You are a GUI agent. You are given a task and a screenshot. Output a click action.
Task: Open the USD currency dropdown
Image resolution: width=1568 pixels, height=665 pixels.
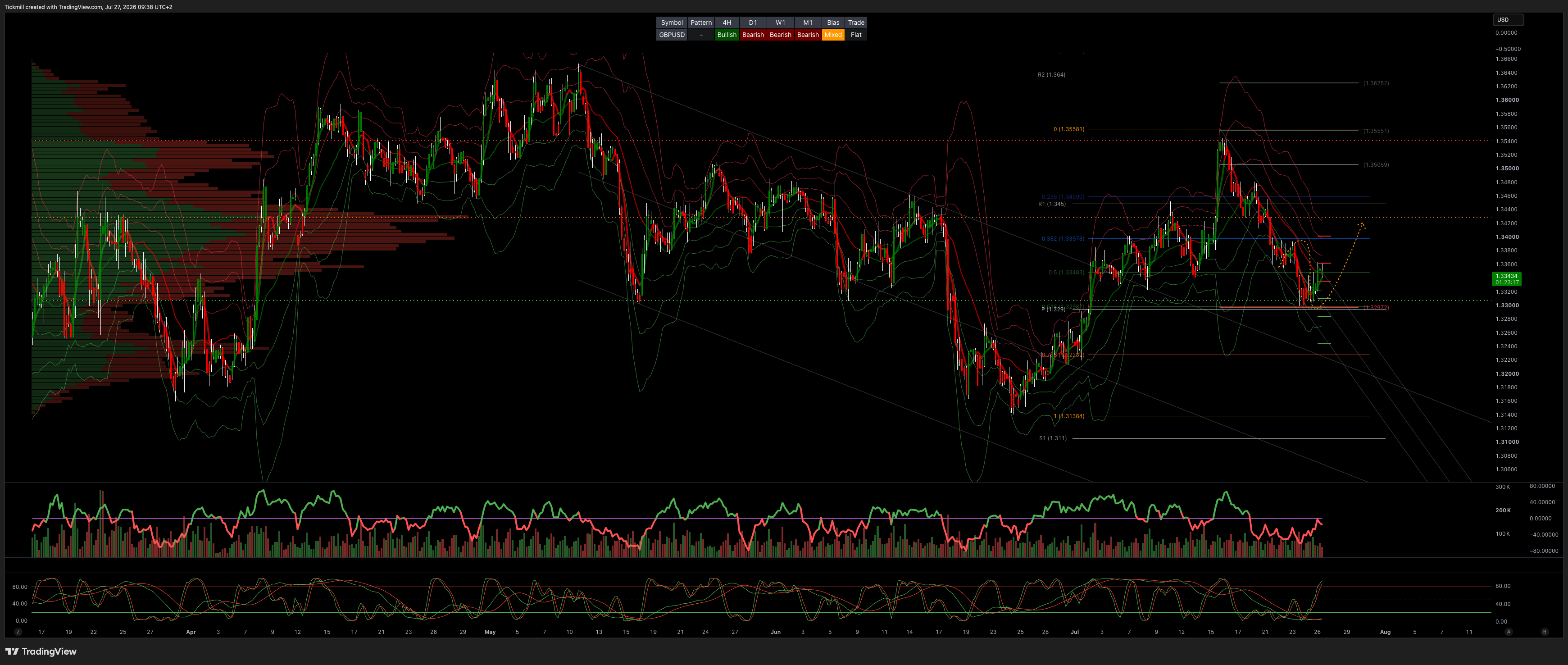point(1508,19)
